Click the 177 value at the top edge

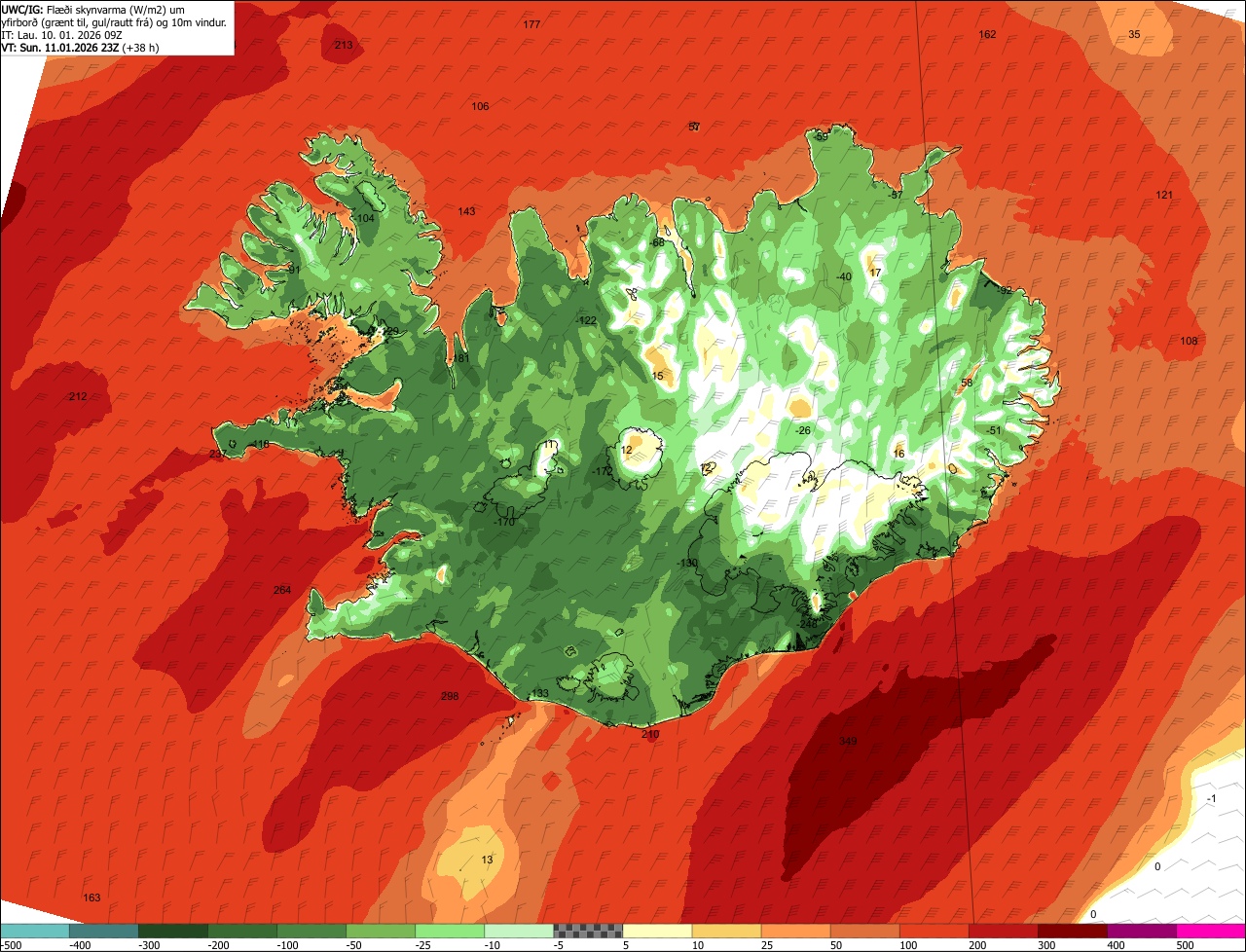click(531, 24)
